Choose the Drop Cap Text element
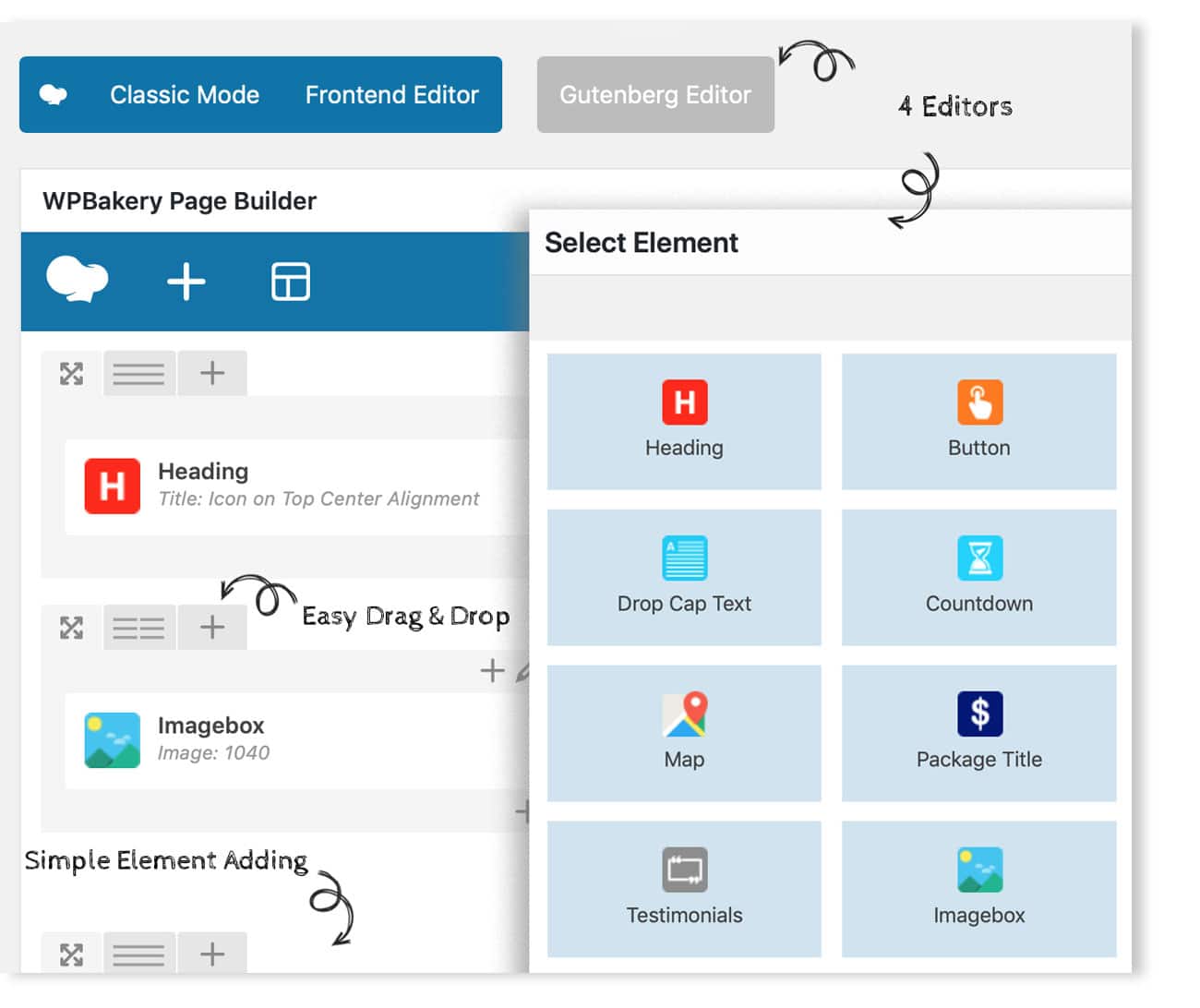The image size is (1200, 1008). (x=684, y=577)
